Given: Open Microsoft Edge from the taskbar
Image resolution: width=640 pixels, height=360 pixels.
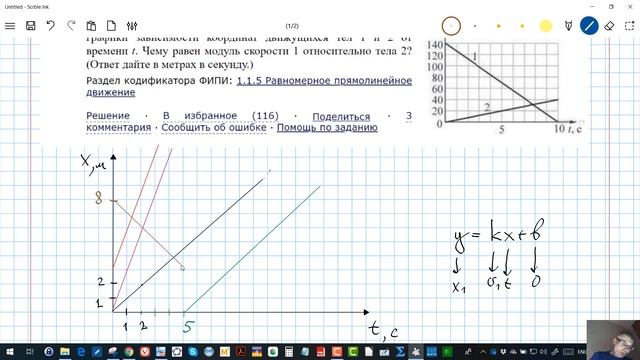Looking at the screenshot, I should (81, 351).
